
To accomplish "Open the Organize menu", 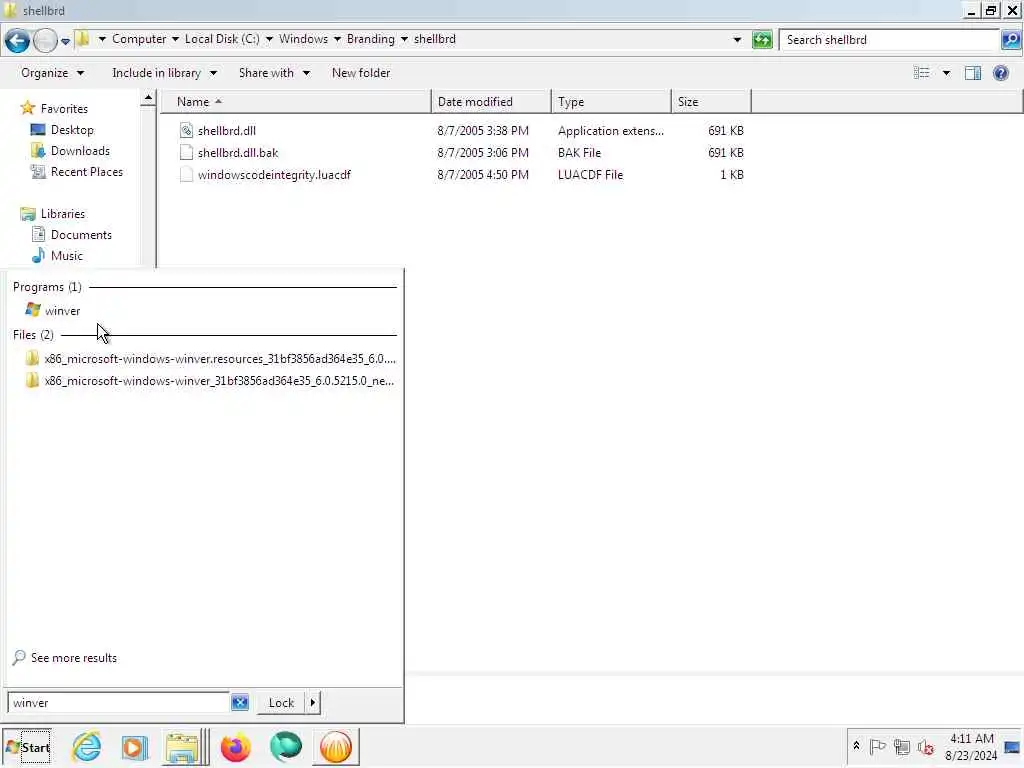I will point(52,73).
